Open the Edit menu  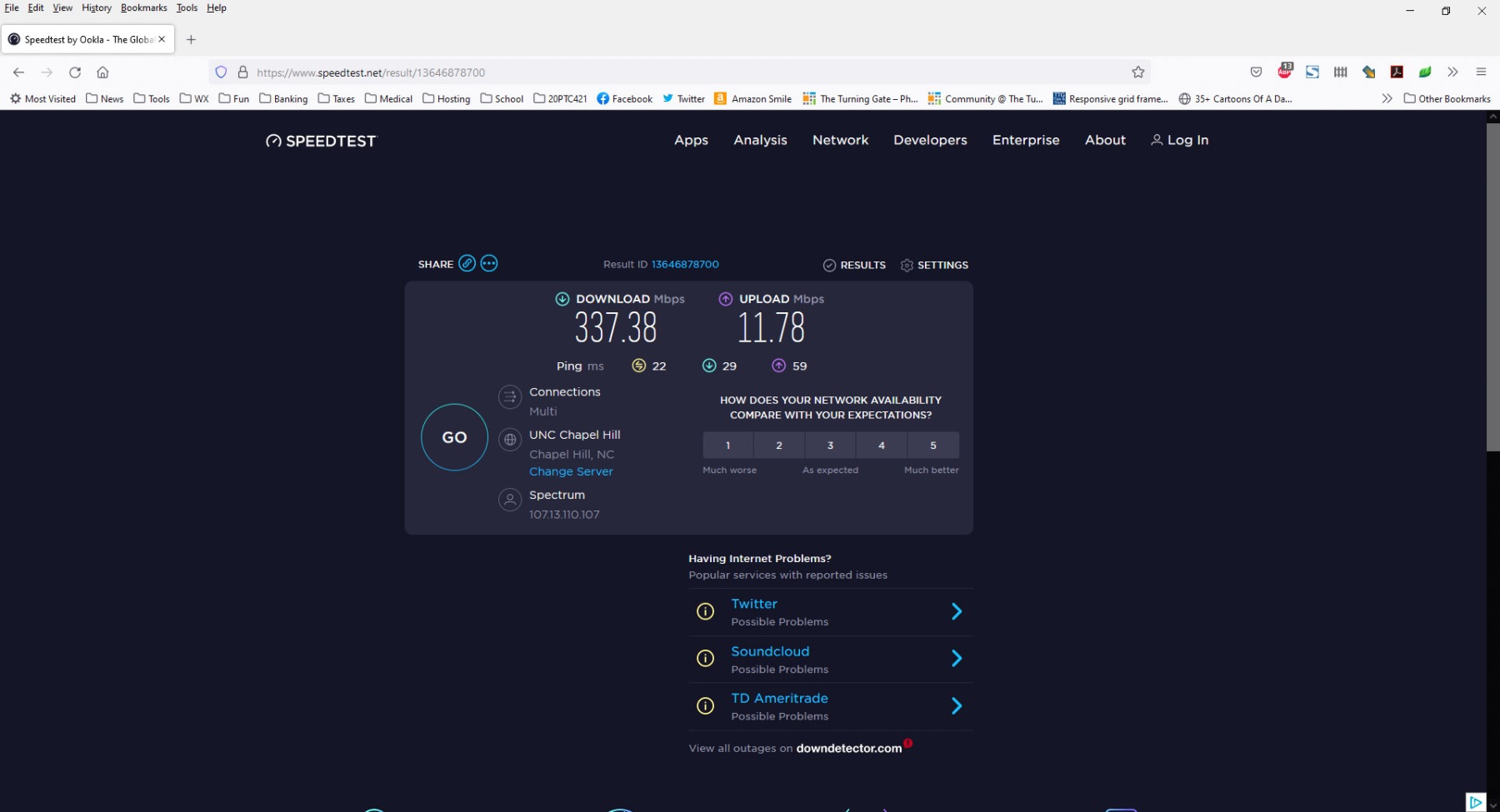[x=36, y=7]
